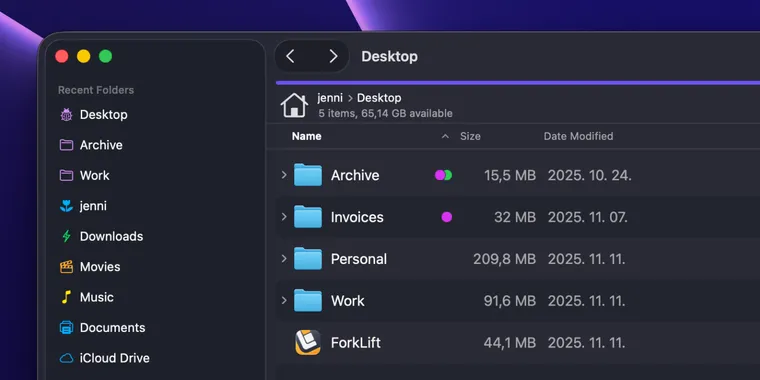Click the 91,6 MB size value

(510, 301)
